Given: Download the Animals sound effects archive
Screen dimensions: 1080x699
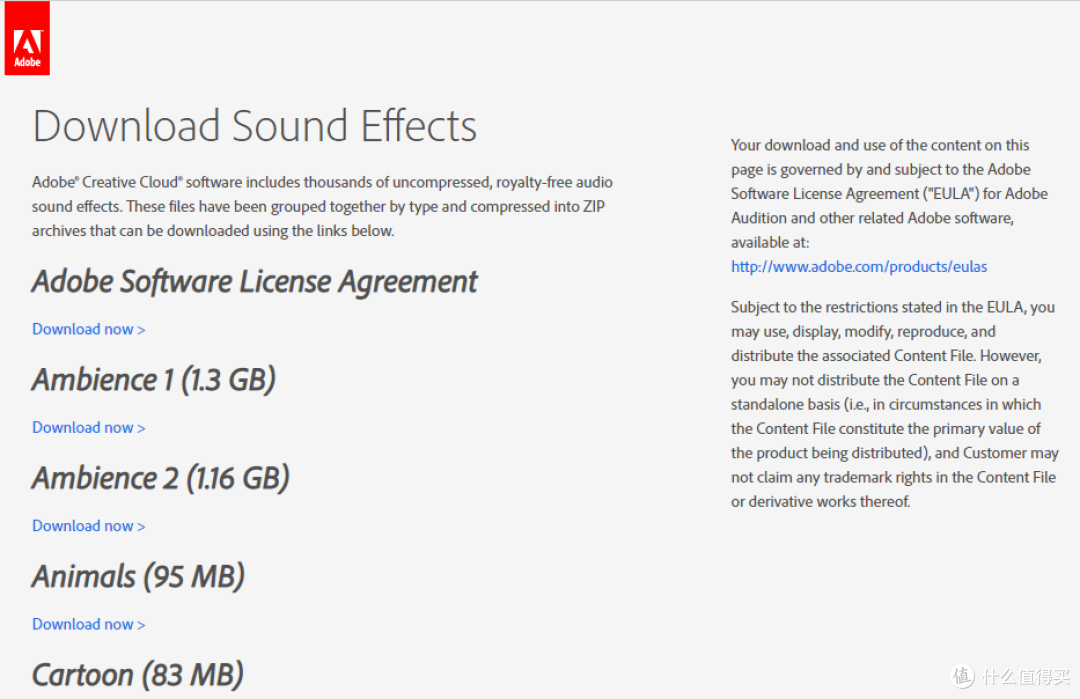Looking at the screenshot, I should point(83,624).
